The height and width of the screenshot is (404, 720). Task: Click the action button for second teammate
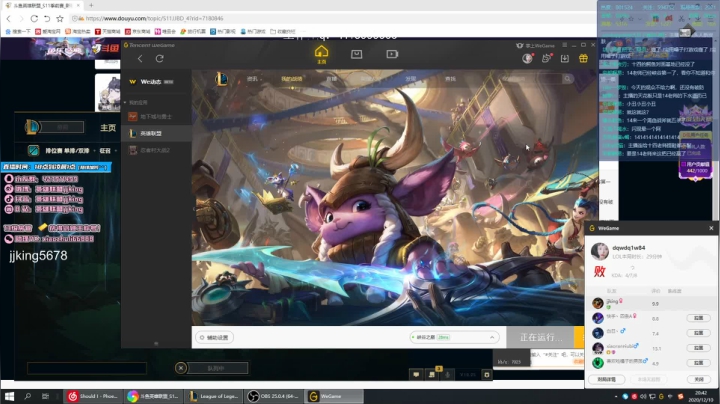[698, 318]
